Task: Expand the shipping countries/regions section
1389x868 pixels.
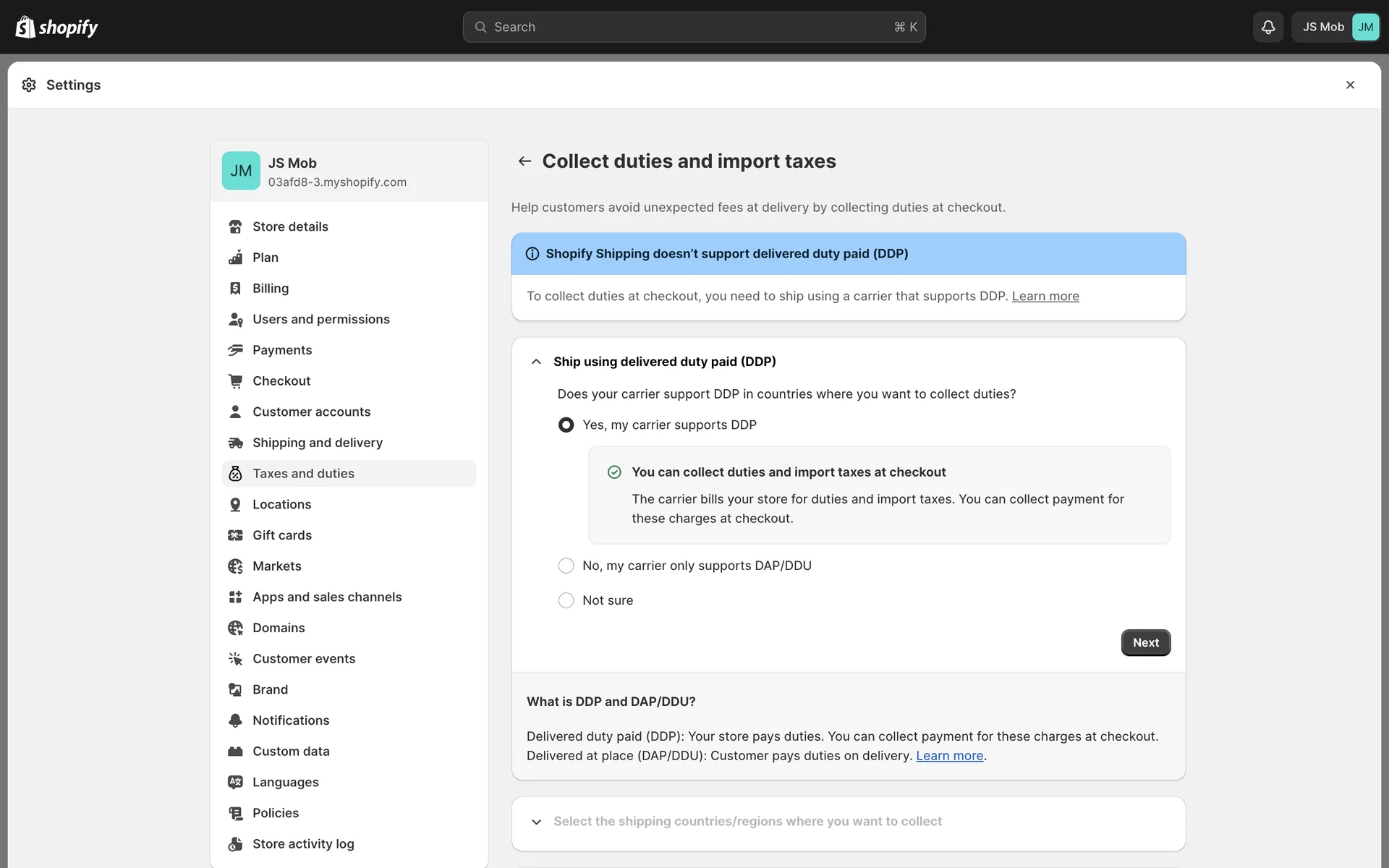Action: pos(536,822)
